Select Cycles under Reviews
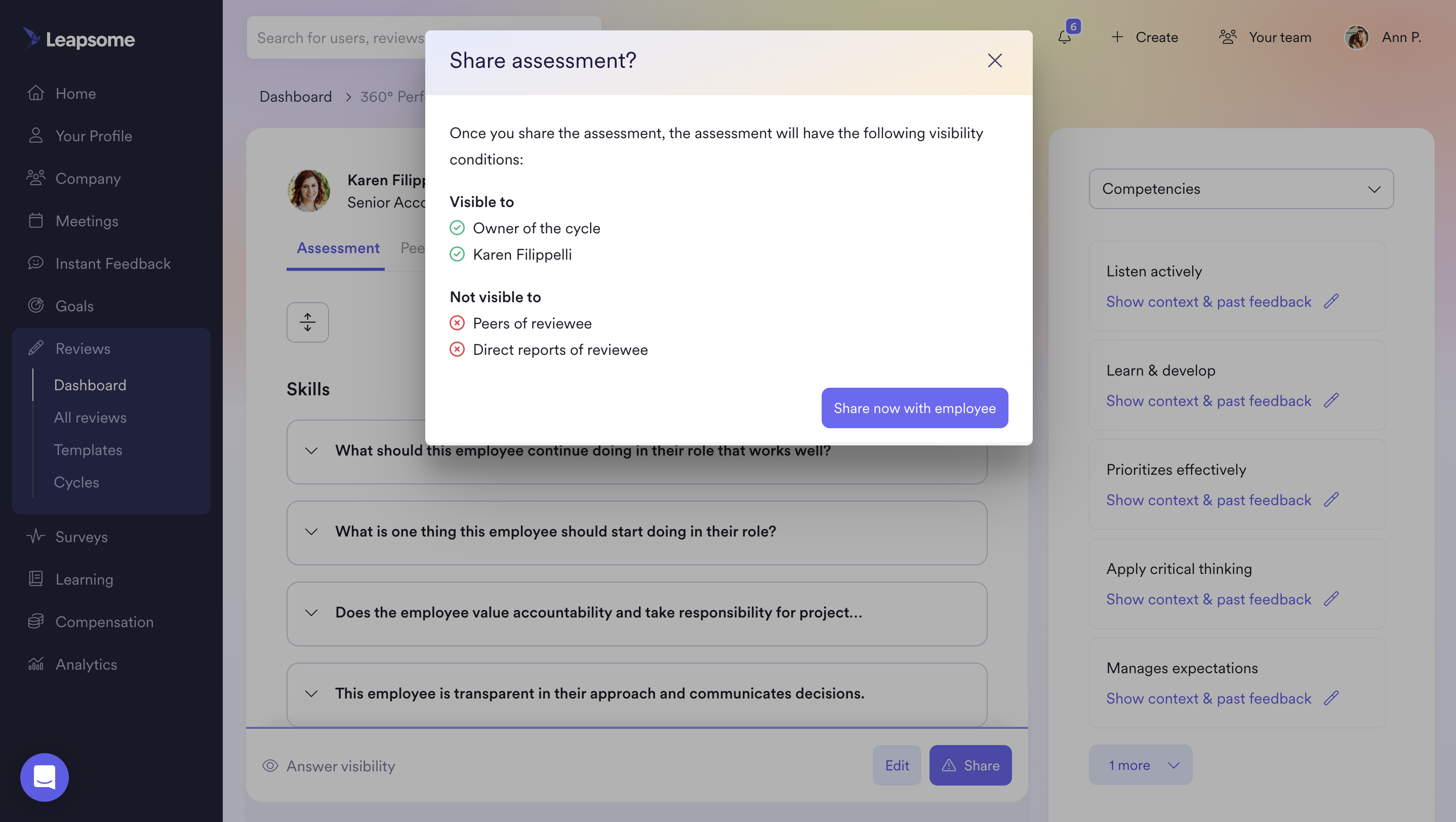The height and width of the screenshot is (822, 1456). click(x=76, y=482)
